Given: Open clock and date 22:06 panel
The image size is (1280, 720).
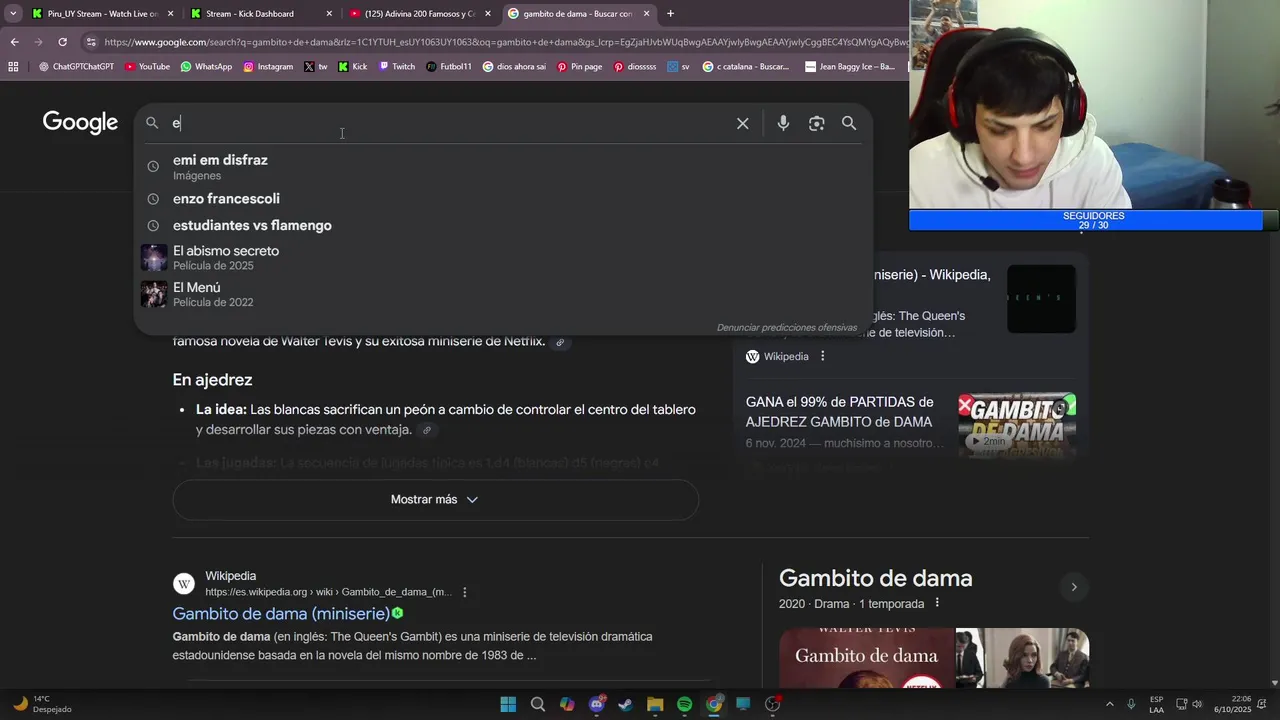Looking at the screenshot, I should point(1232,704).
